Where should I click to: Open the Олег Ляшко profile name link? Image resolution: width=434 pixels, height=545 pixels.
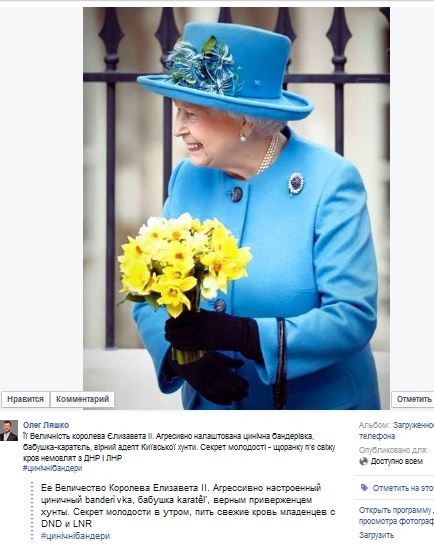[x=46, y=425]
